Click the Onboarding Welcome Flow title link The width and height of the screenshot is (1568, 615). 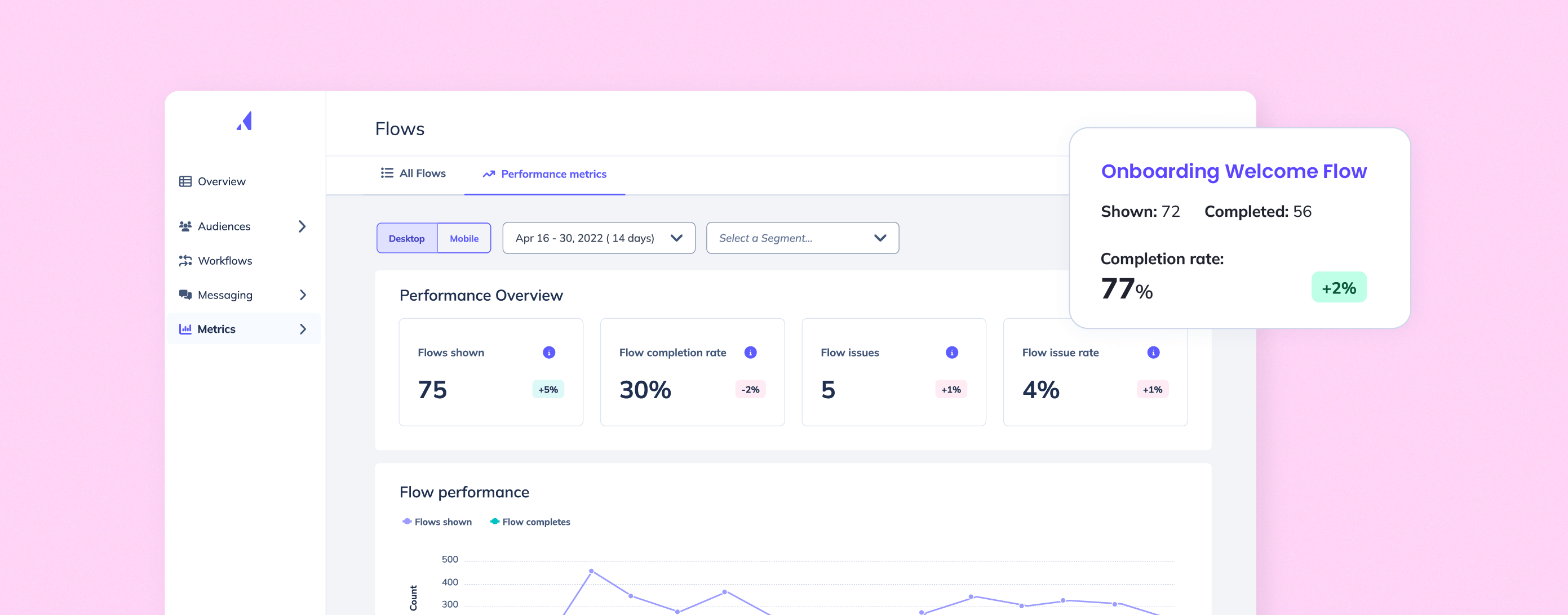click(x=1233, y=172)
